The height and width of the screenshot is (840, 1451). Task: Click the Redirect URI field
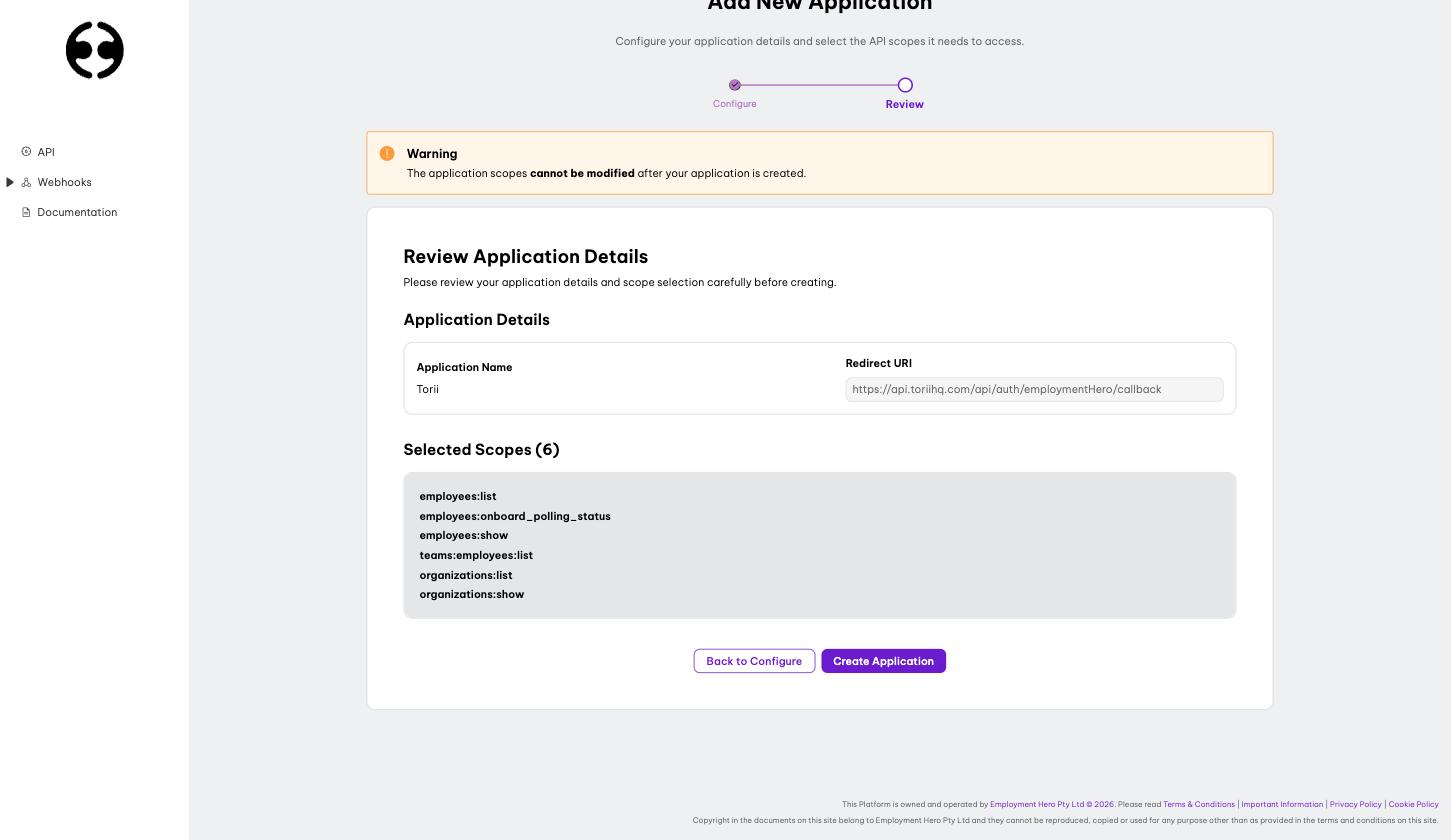1034,389
